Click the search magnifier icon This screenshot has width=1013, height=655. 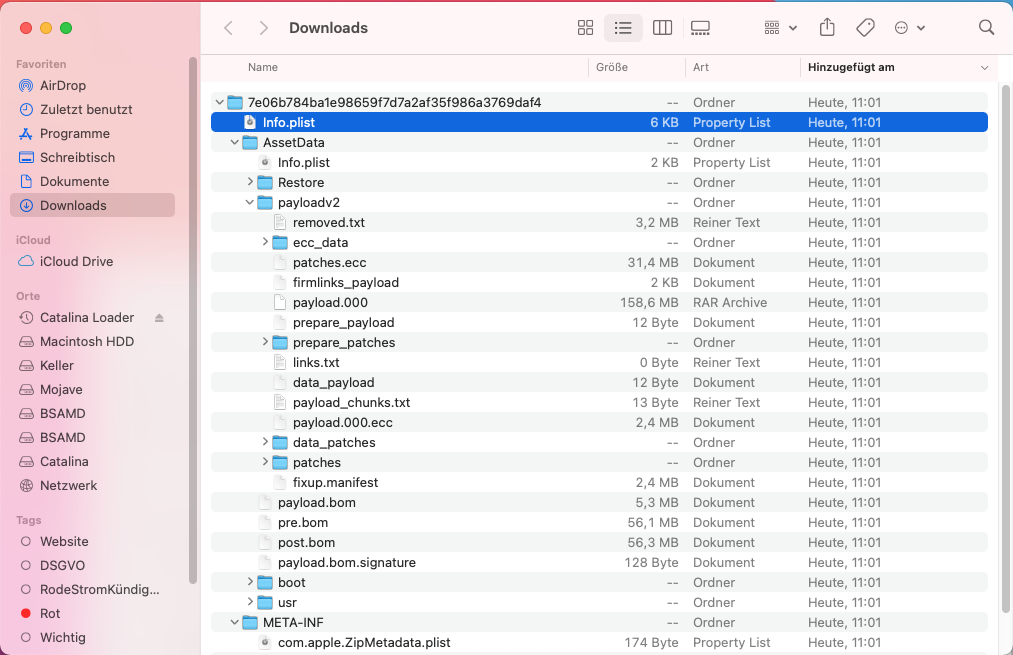[986, 28]
